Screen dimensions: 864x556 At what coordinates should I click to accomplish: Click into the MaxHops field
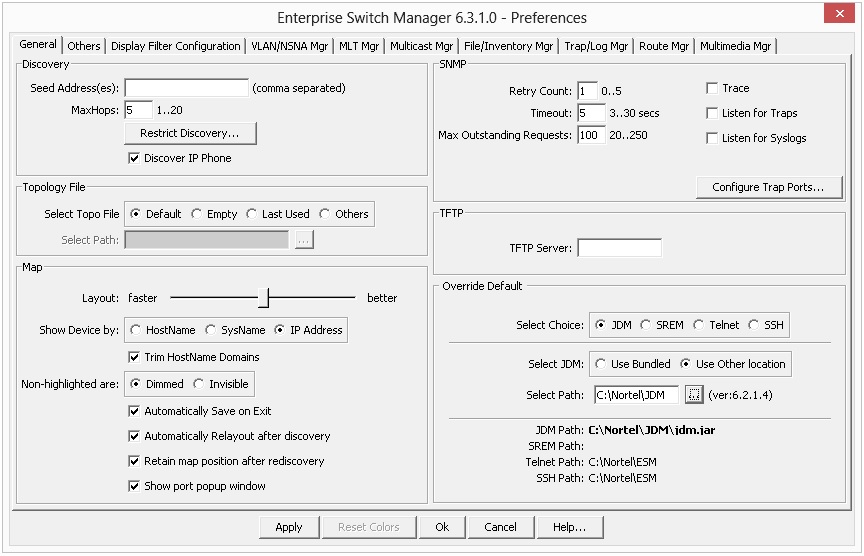(x=138, y=110)
